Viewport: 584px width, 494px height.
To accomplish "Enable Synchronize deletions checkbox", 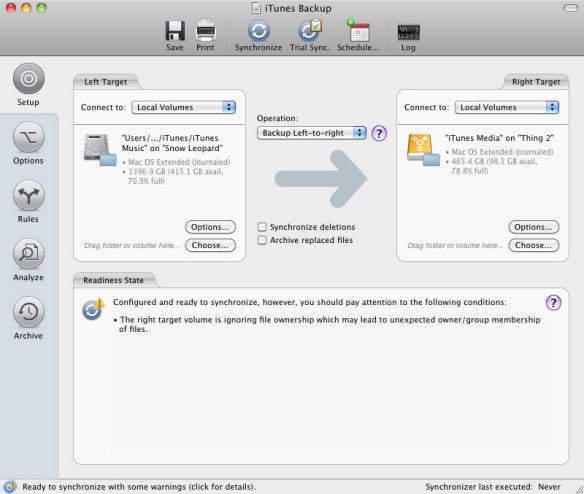I will 262,227.
